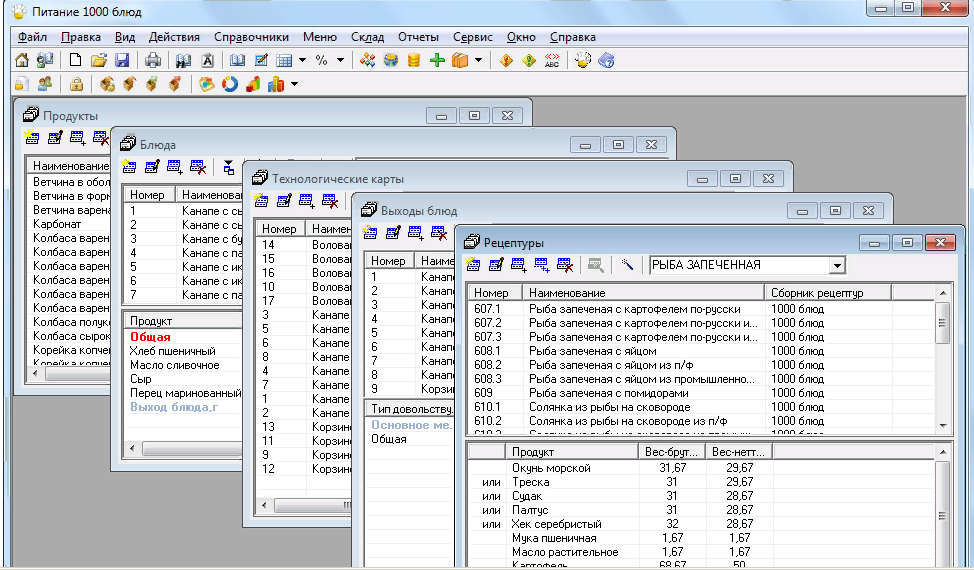The image size is (974, 570).
Task: Click the help icon at the toolbar's right end
Action: pyautogui.click(x=606, y=61)
